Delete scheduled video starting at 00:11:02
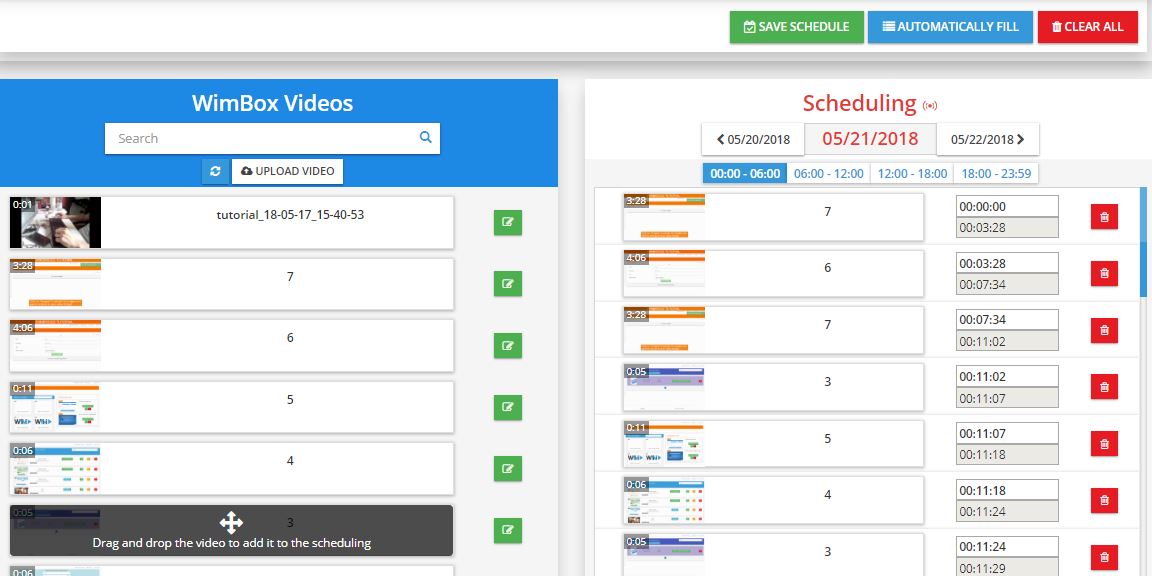The height and width of the screenshot is (576, 1152). coord(1104,387)
